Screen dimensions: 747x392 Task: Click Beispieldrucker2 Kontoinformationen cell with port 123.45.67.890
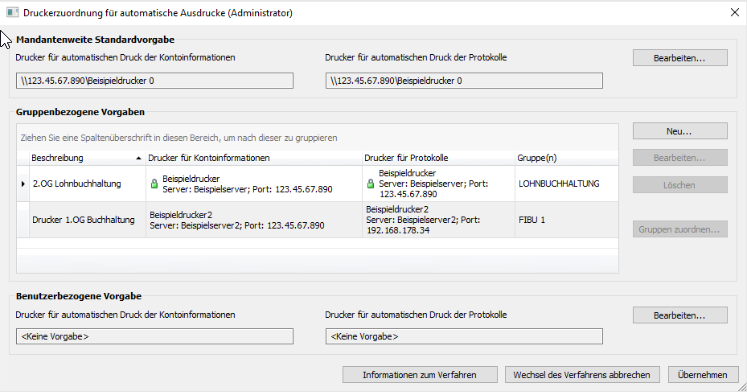tap(254, 220)
